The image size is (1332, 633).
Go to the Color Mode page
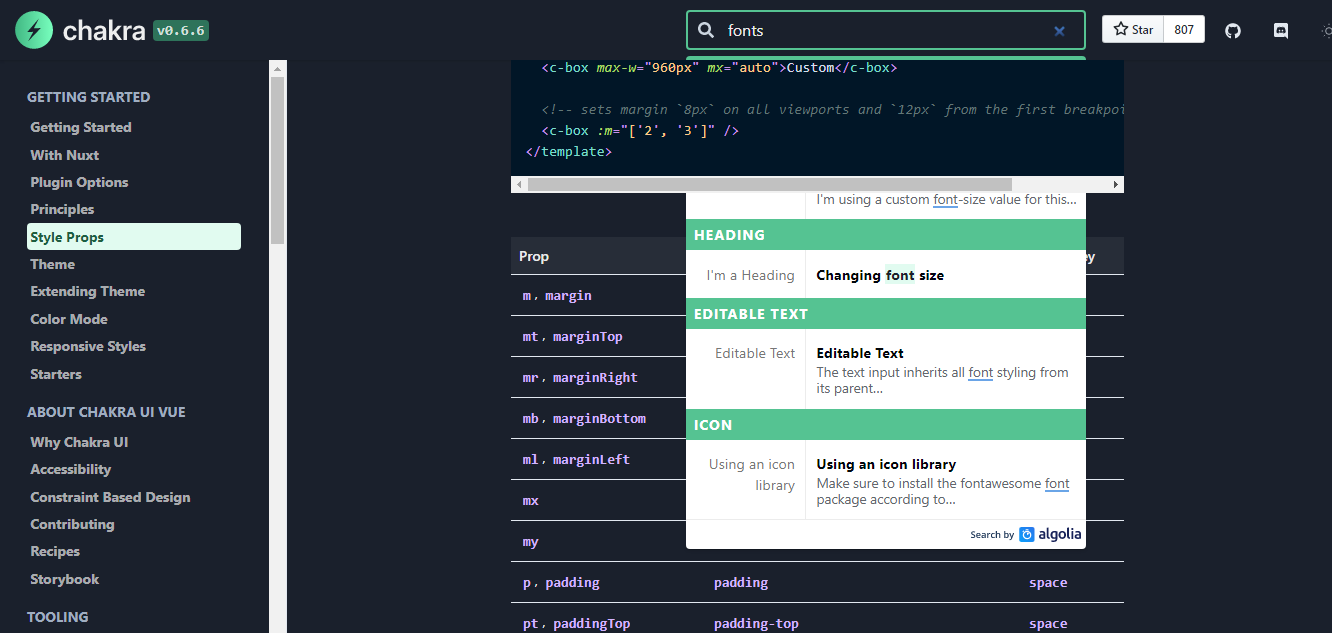[69, 319]
